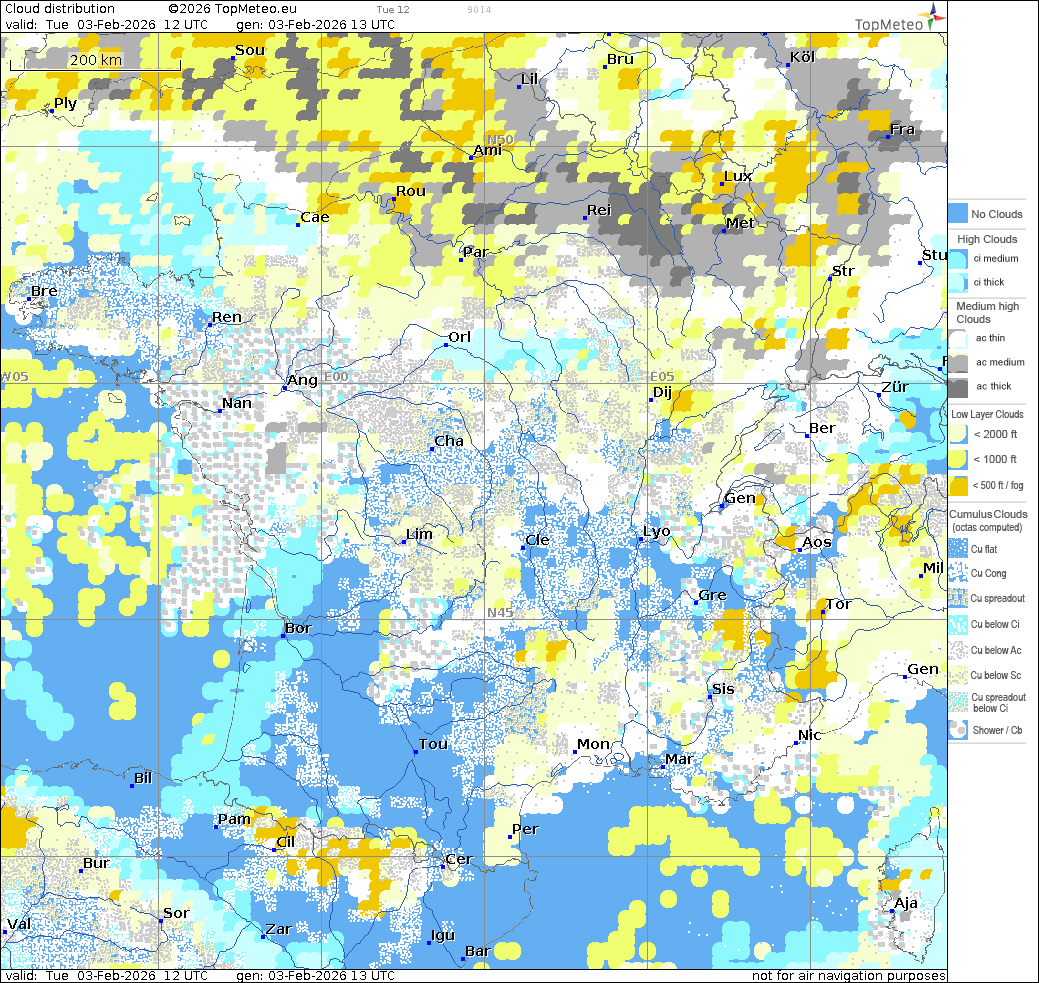Click the Cu flat legend icon

958,549
